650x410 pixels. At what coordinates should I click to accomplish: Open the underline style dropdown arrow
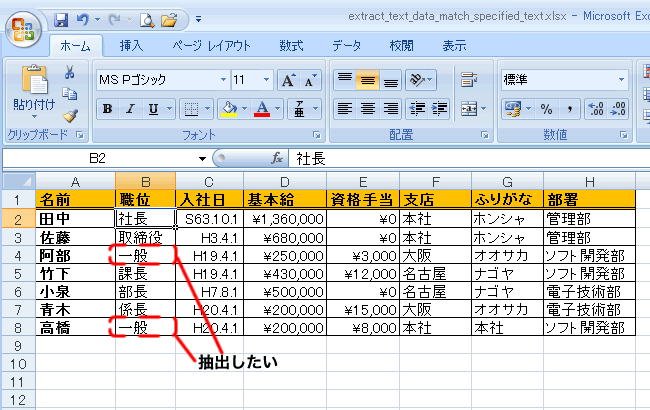tap(169, 109)
